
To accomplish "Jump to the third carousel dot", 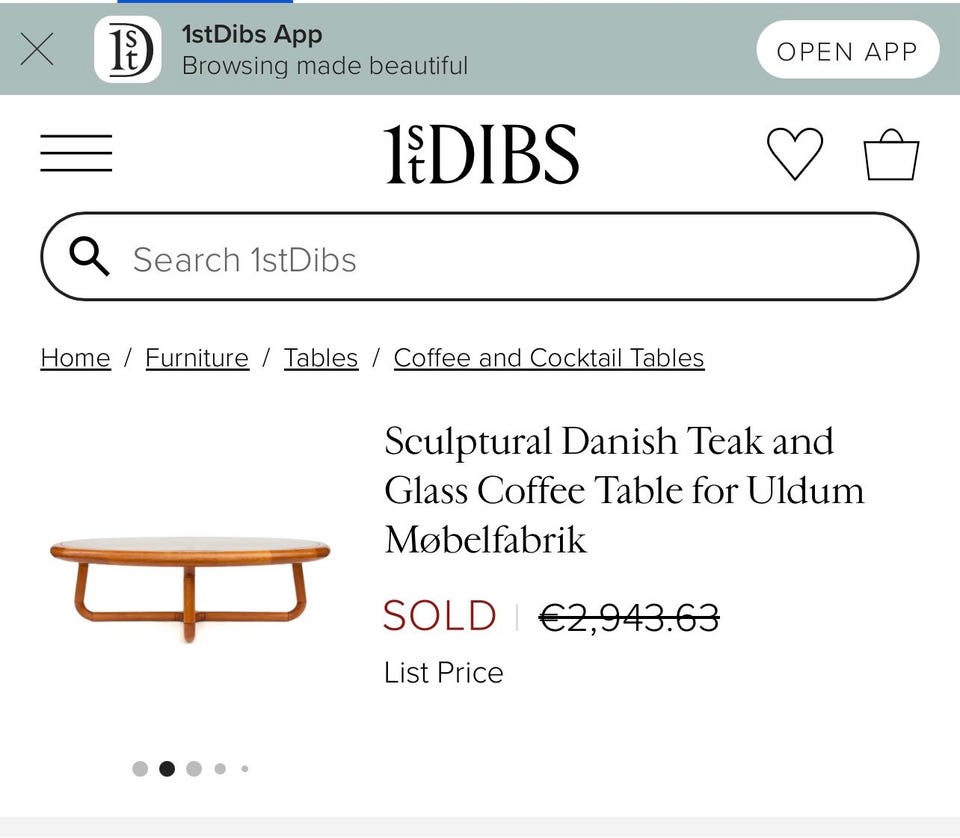I will pos(194,769).
